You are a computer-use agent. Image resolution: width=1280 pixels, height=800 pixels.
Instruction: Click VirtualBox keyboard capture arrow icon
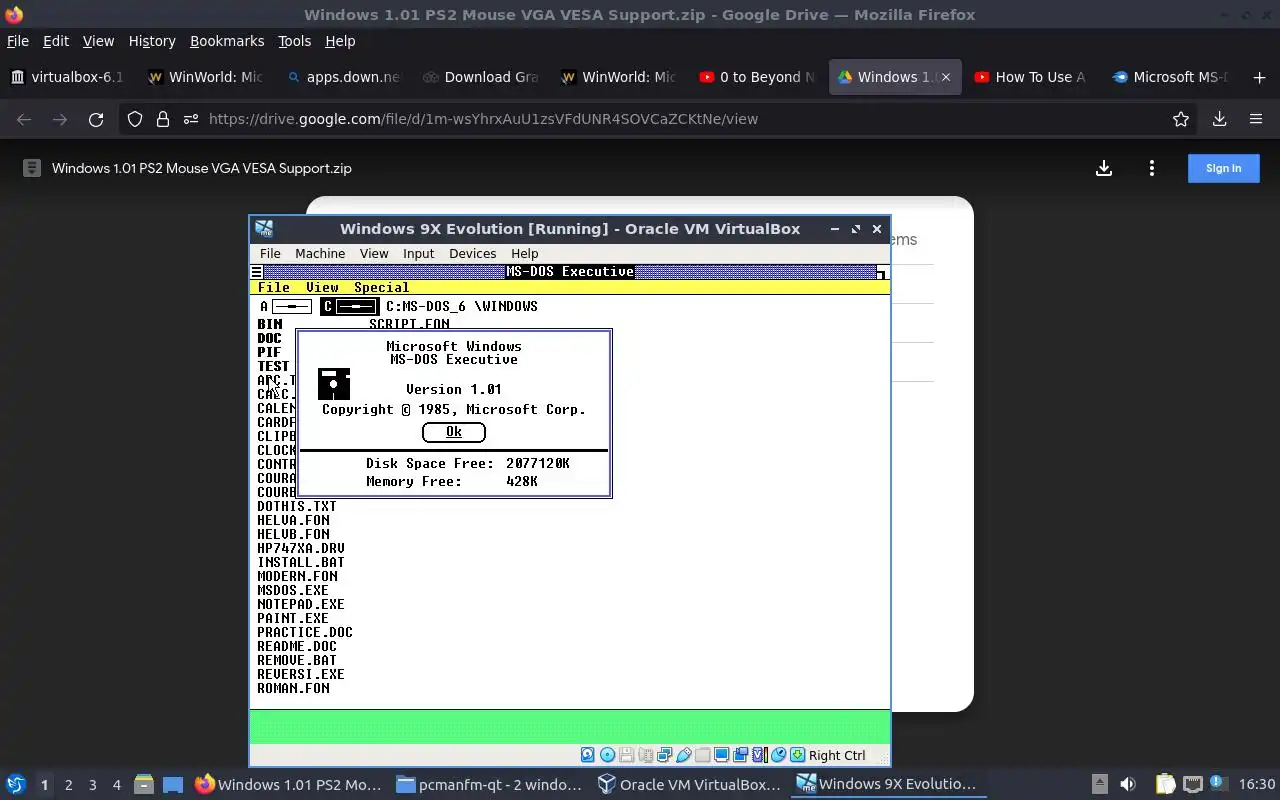point(797,755)
